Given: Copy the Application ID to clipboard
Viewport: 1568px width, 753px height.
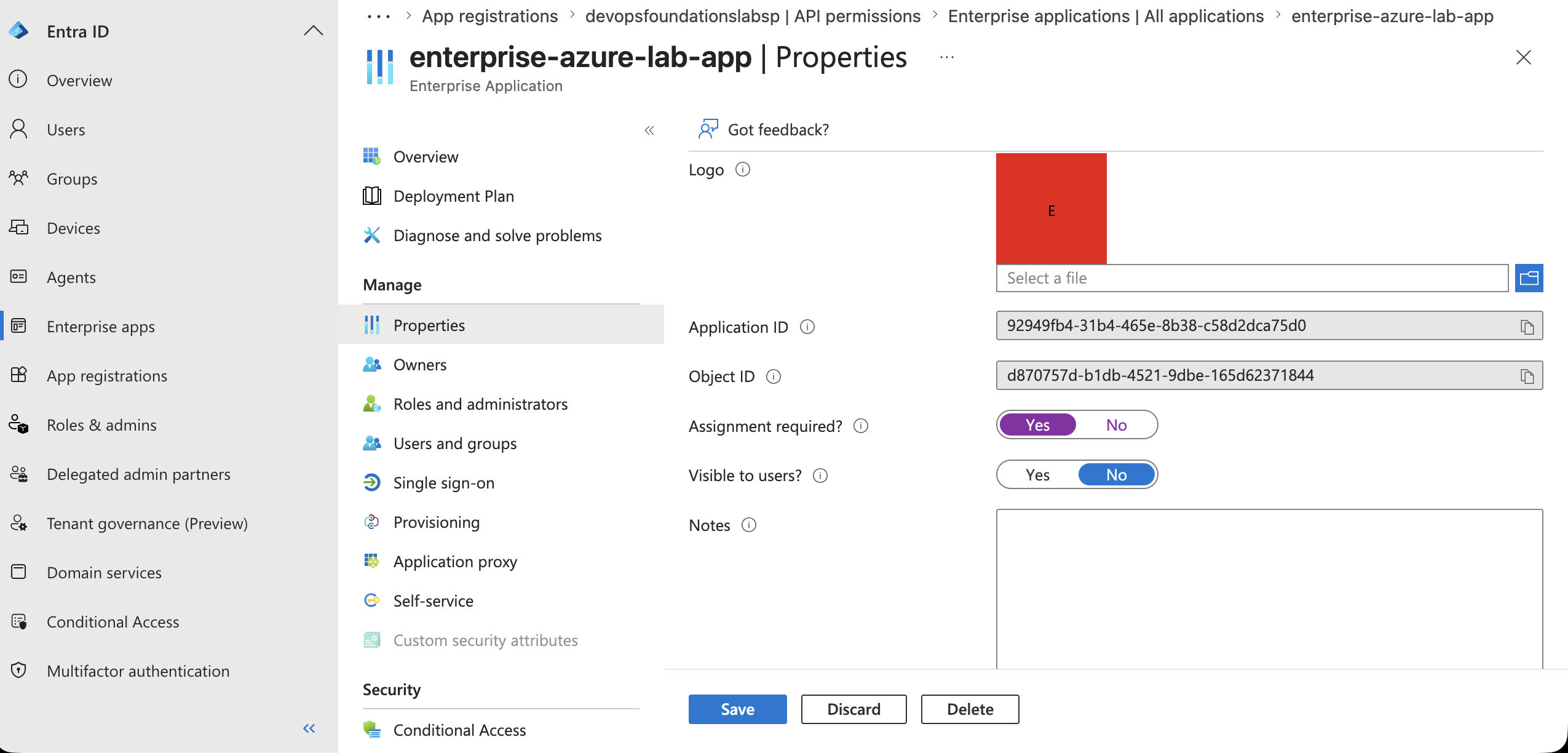Looking at the screenshot, I should [x=1527, y=327].
